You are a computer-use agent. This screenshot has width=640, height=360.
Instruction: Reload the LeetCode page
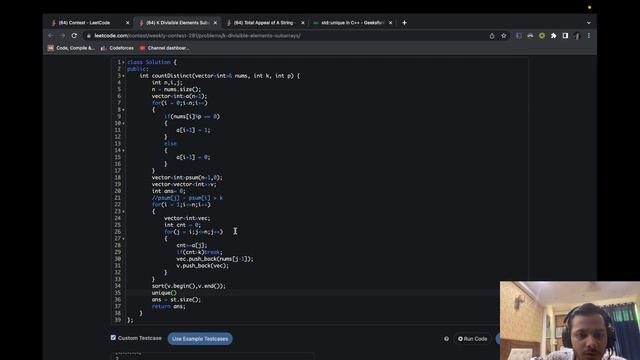click(x=74, y=36)
